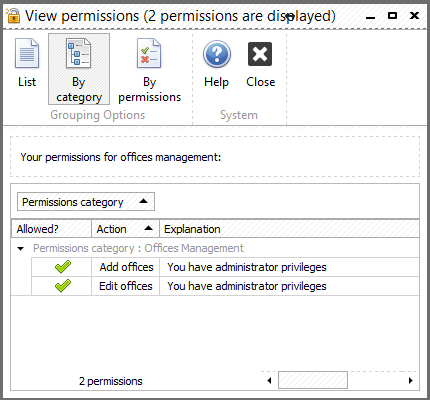Choose By permissions grouping icon

tap(149, 54)
